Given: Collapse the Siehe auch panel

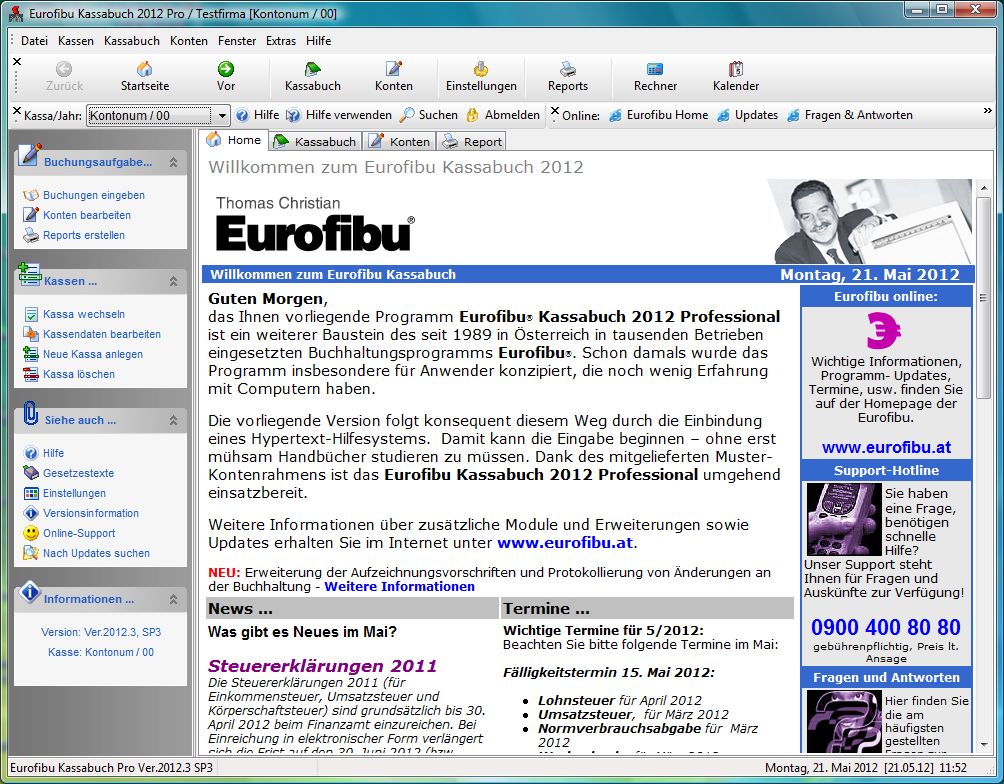Looking at the screenshot, I should [x=173, y=420].
